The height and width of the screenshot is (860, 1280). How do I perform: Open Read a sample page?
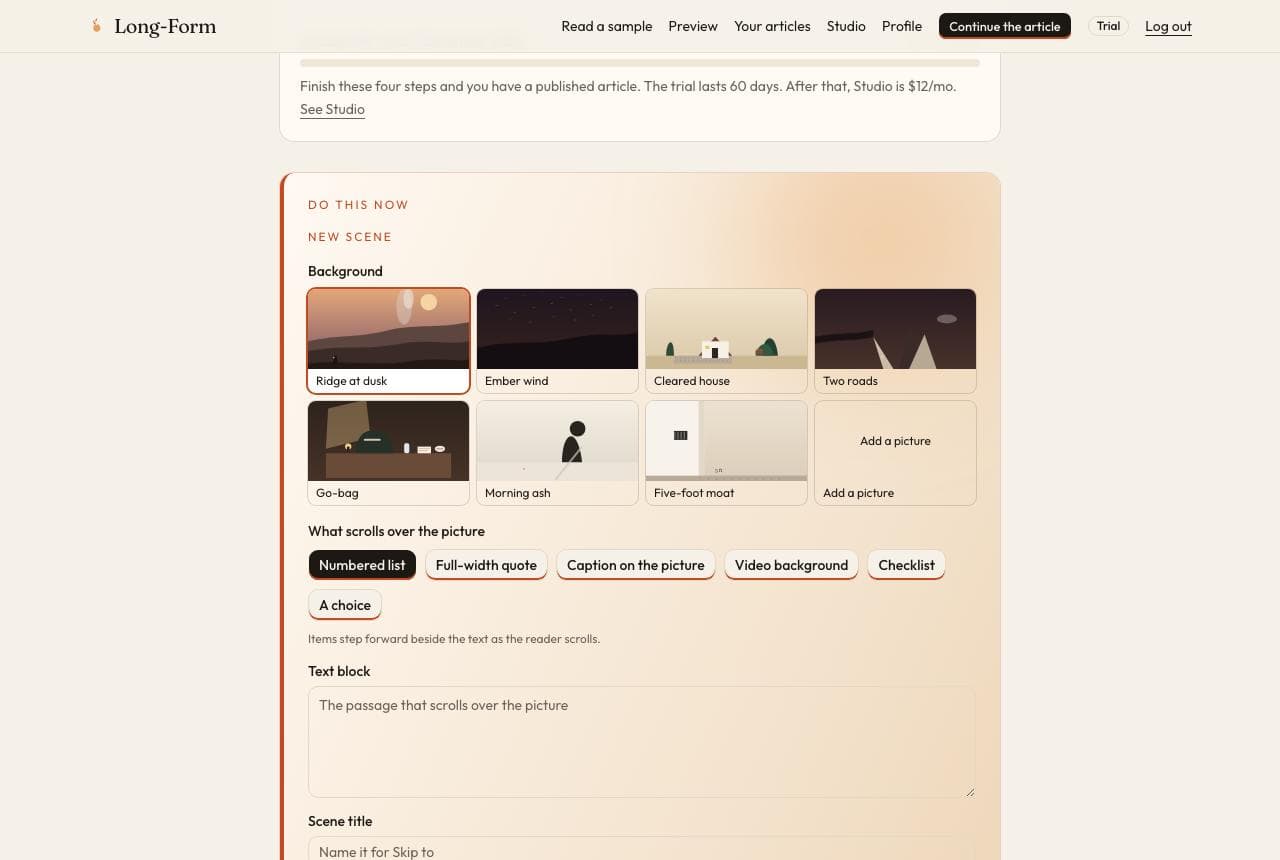tap(607, 26)
